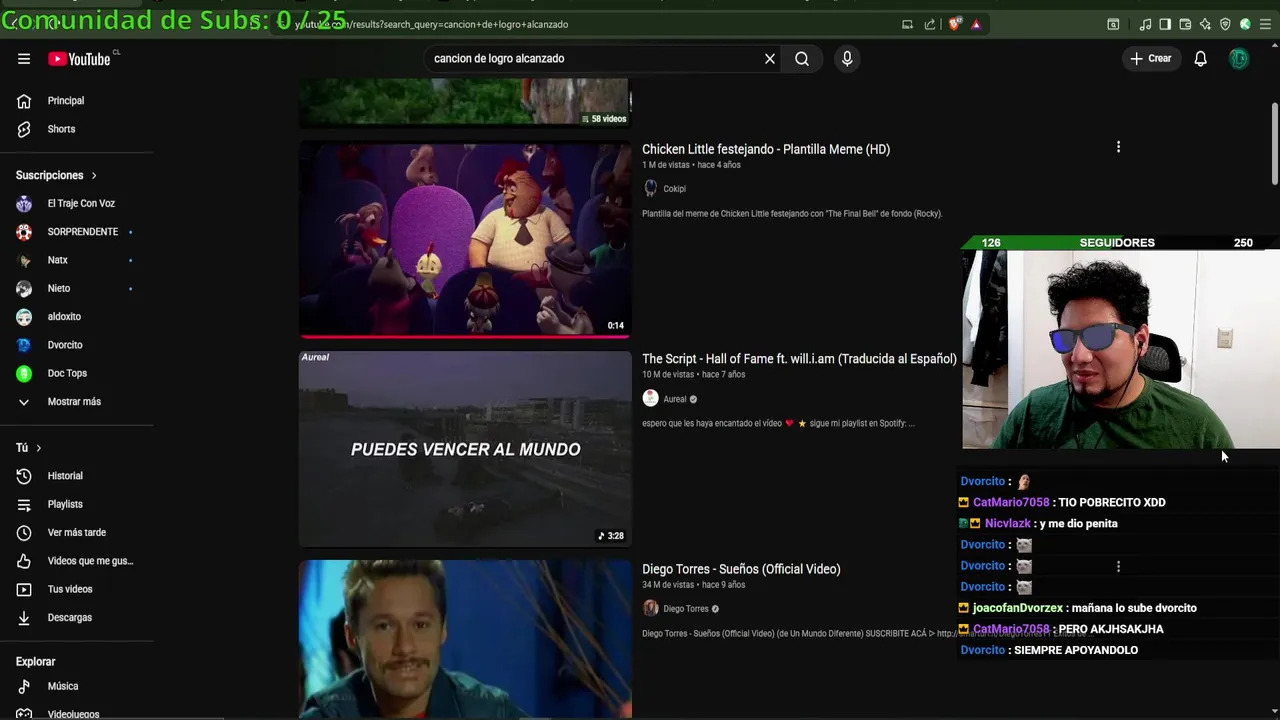This screenshot has height=720, width=1280.
Task: Click the three-dot options in chat overlay
Action: click(1118, 566)
